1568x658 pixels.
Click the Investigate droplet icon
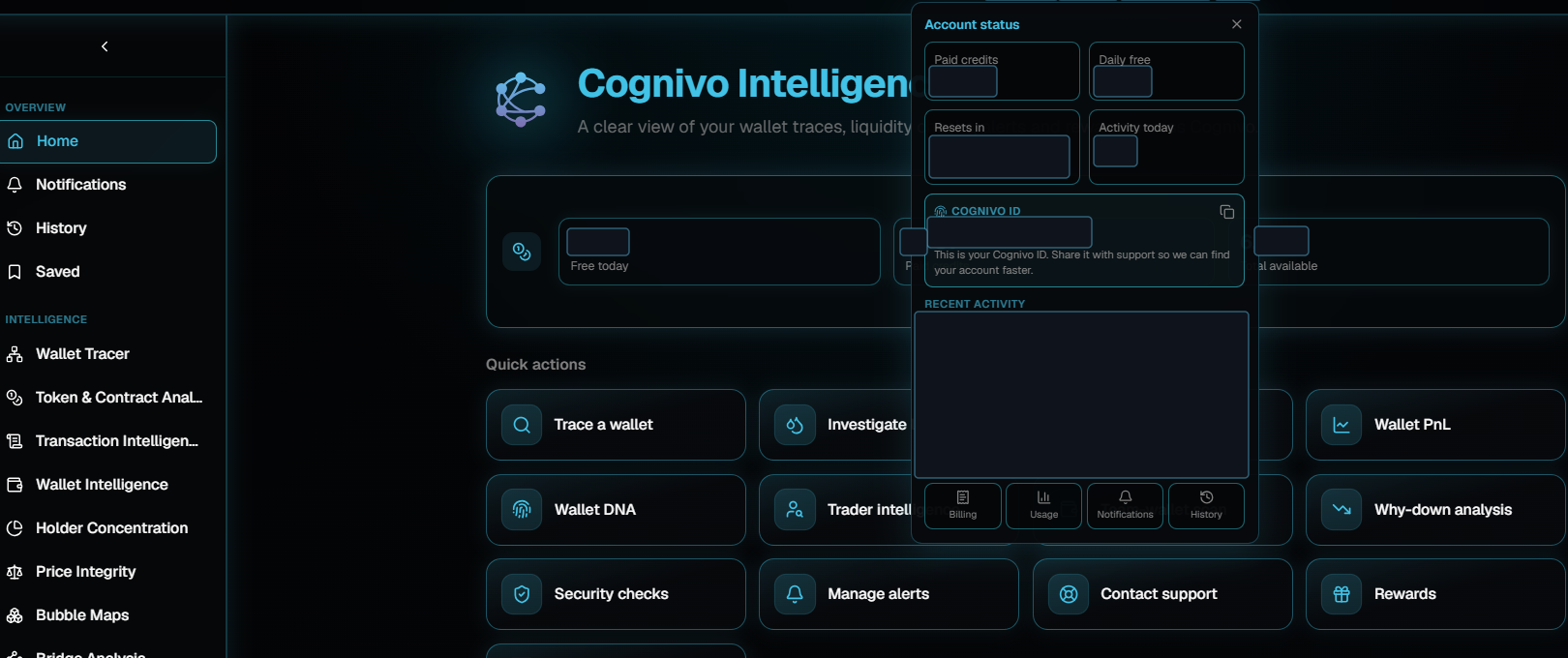pos(795,425)
